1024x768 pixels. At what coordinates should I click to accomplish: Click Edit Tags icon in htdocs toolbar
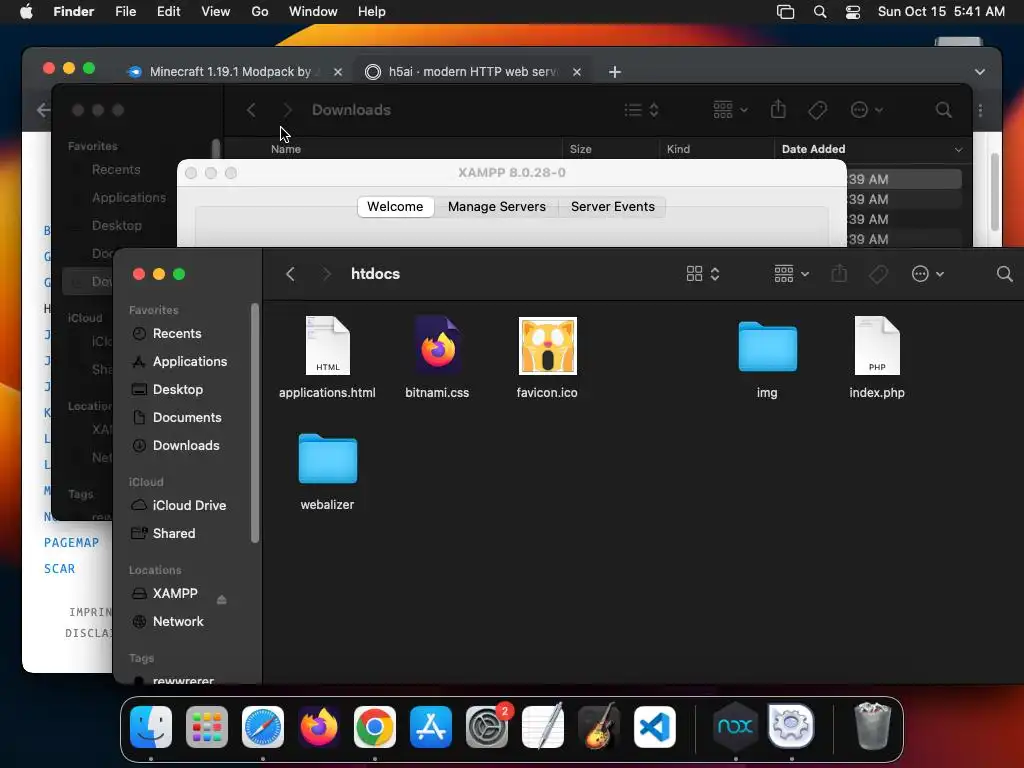(878, 274)
